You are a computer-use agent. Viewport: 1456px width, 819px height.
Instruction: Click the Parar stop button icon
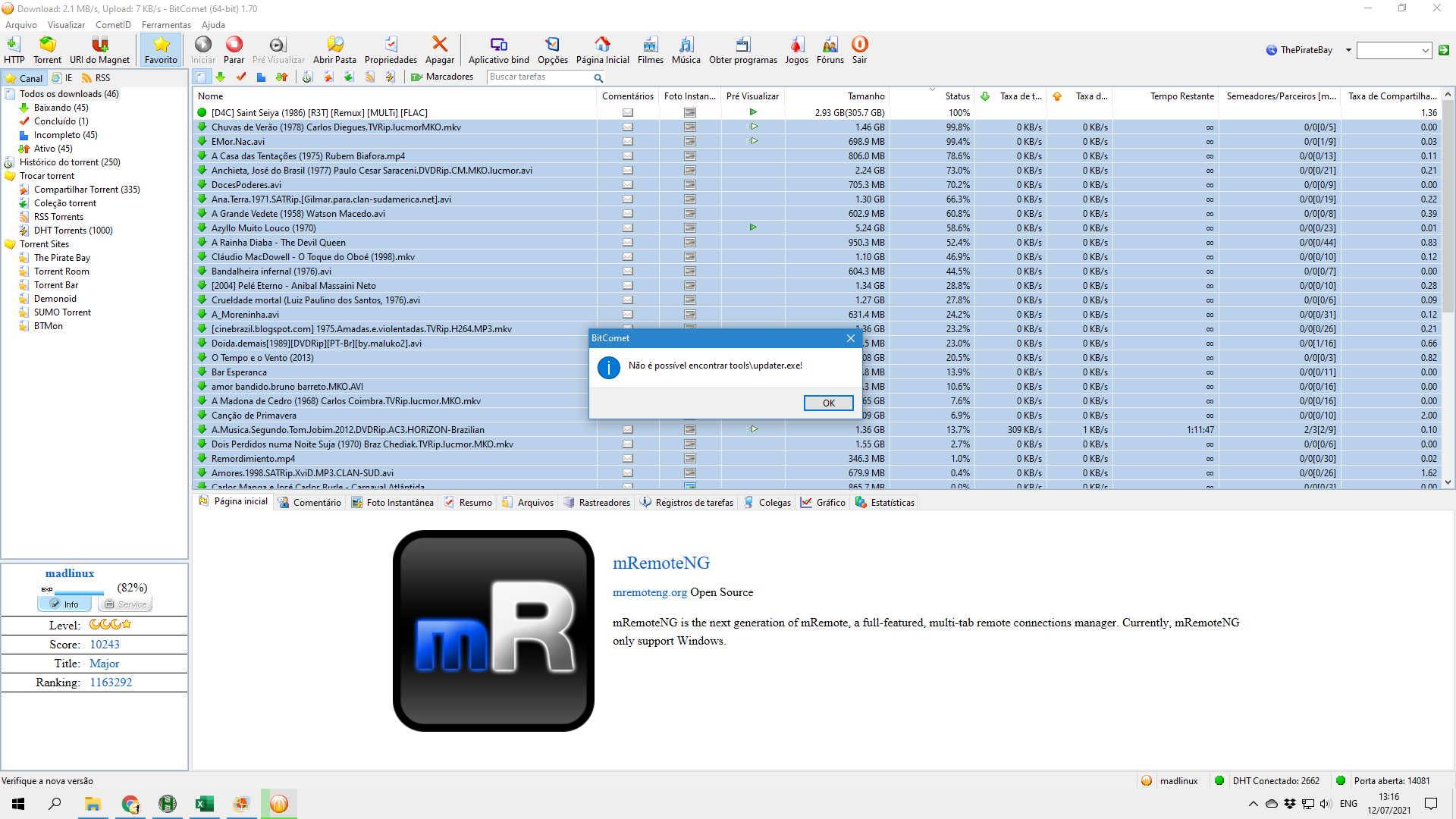point(234,45)
